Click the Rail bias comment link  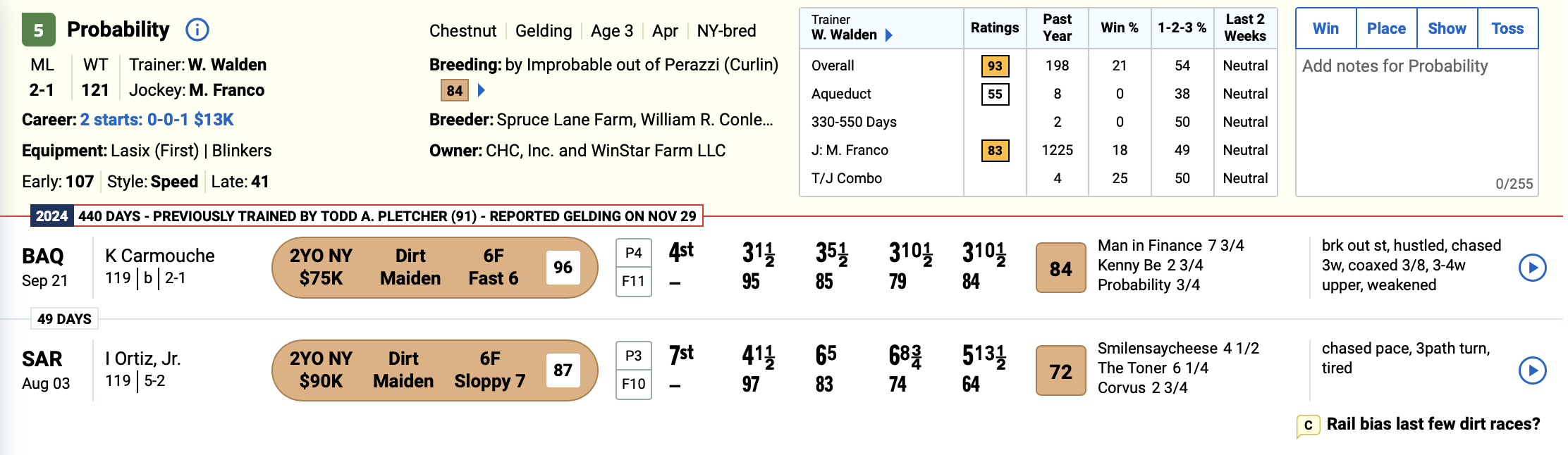[x=1433, y=424]
